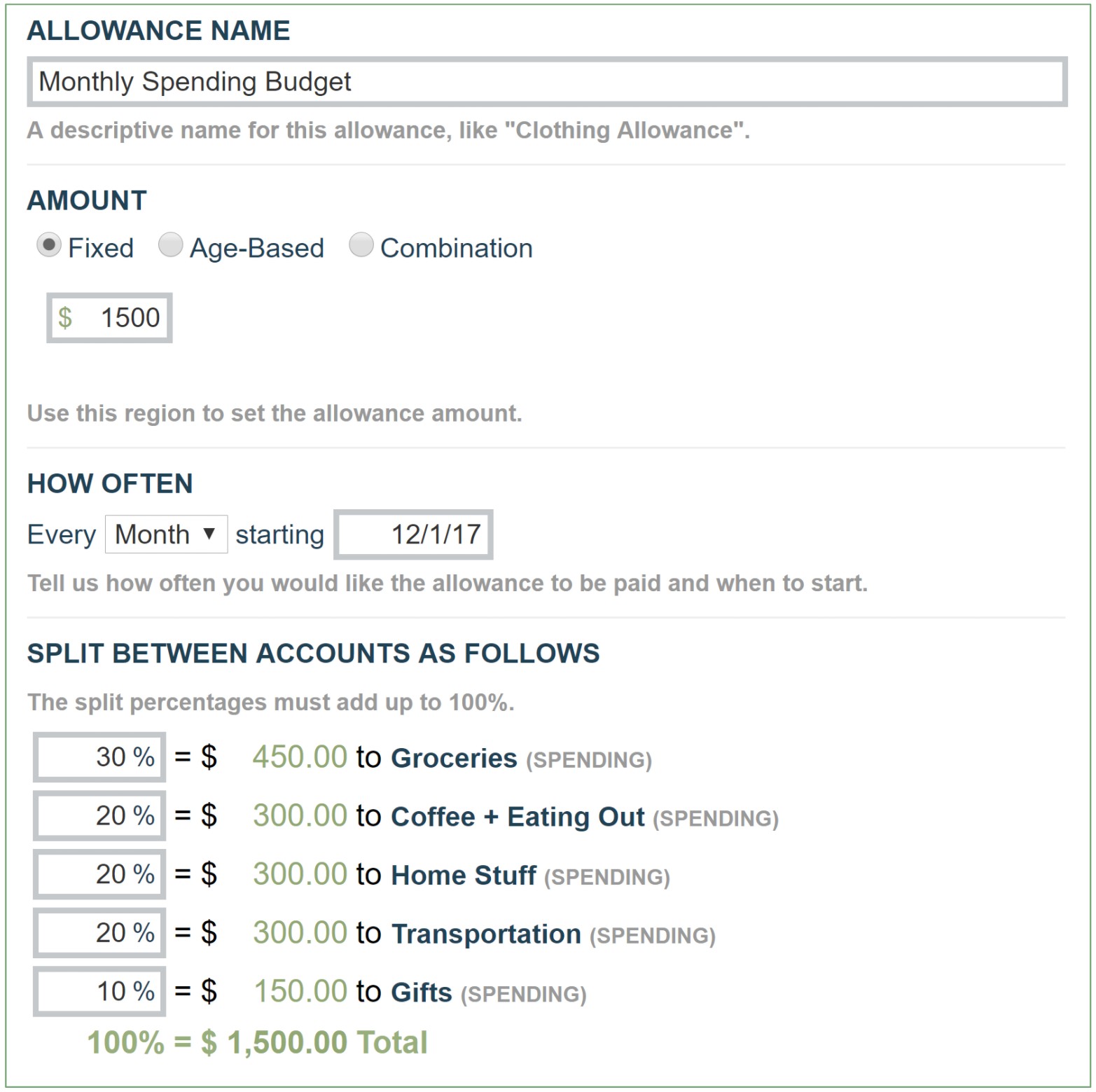Viewport: 1096px width, 1092px height.
Task: Click the SPLIT BETWEEN ACCOUNTS heading
Action: [x=313, y=653]
